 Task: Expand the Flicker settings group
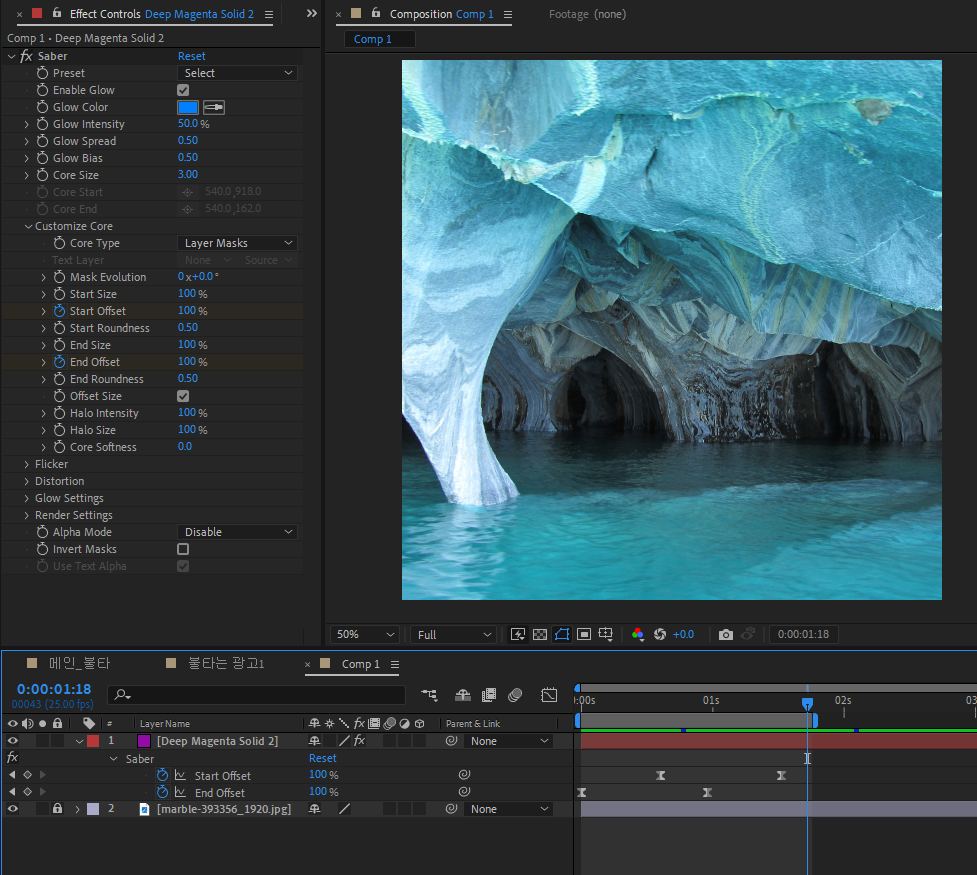point(27,464)
